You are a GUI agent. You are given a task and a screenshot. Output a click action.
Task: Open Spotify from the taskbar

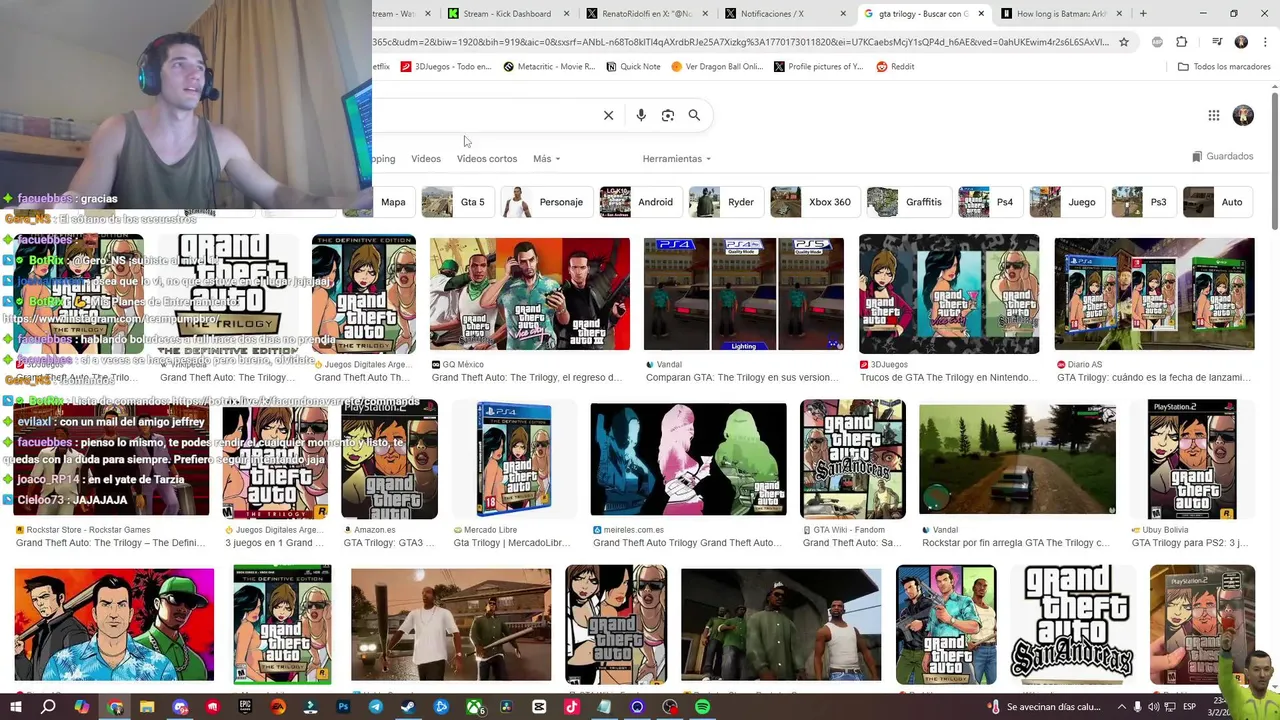[702, 707]
